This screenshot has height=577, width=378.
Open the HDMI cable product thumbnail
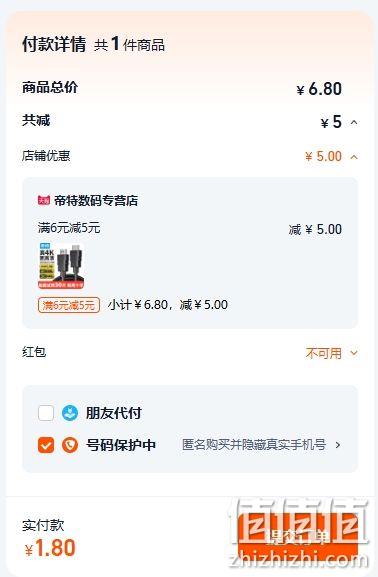pyautogui.click(x=61, y=266)
